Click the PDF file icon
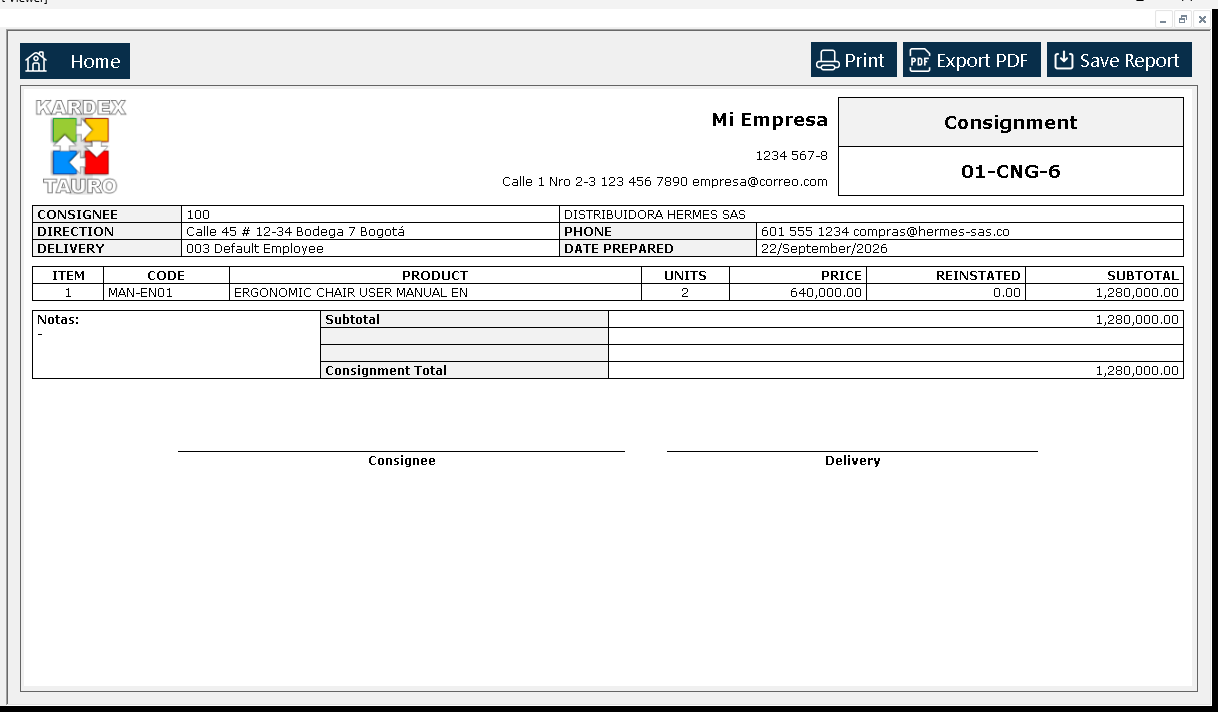 pyautogui.click(x=919, y=61)
